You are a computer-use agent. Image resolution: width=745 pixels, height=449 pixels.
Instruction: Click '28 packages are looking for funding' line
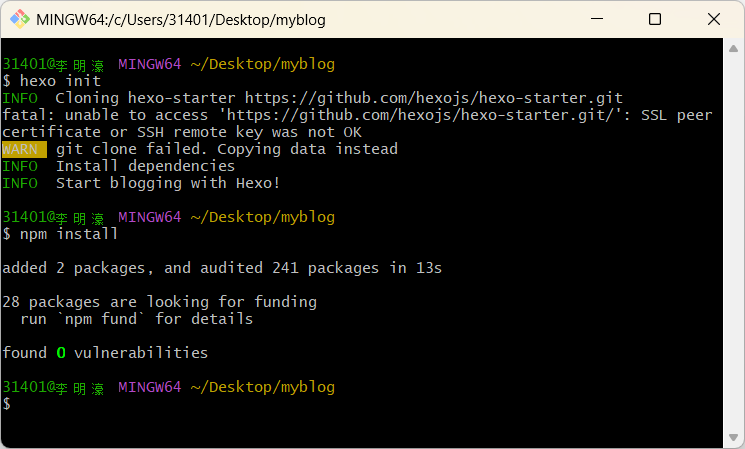pyautogui.click(x=160, y=302)
